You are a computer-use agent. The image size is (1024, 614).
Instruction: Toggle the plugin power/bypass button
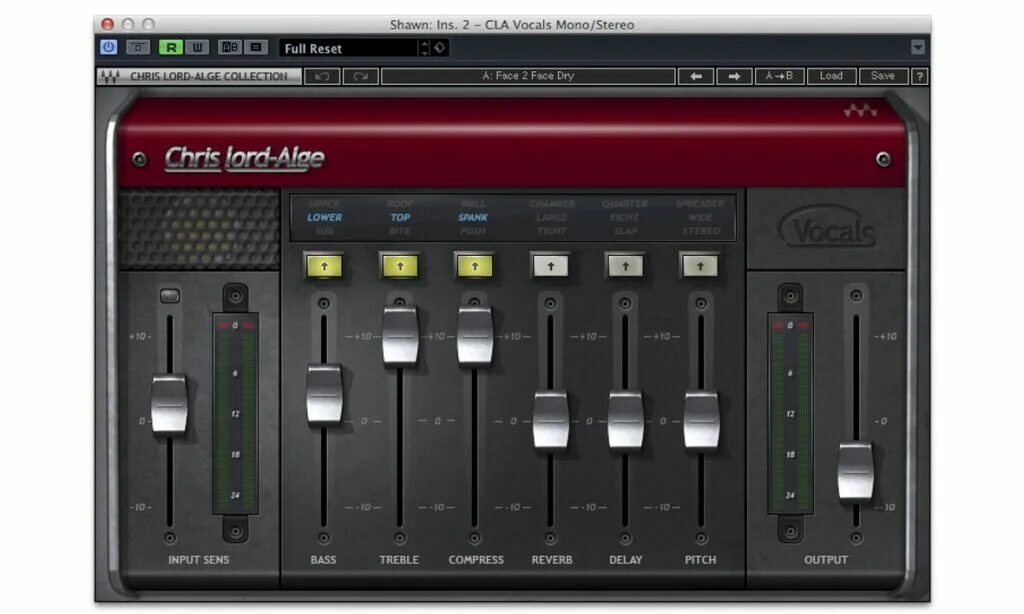coord(108,47)
